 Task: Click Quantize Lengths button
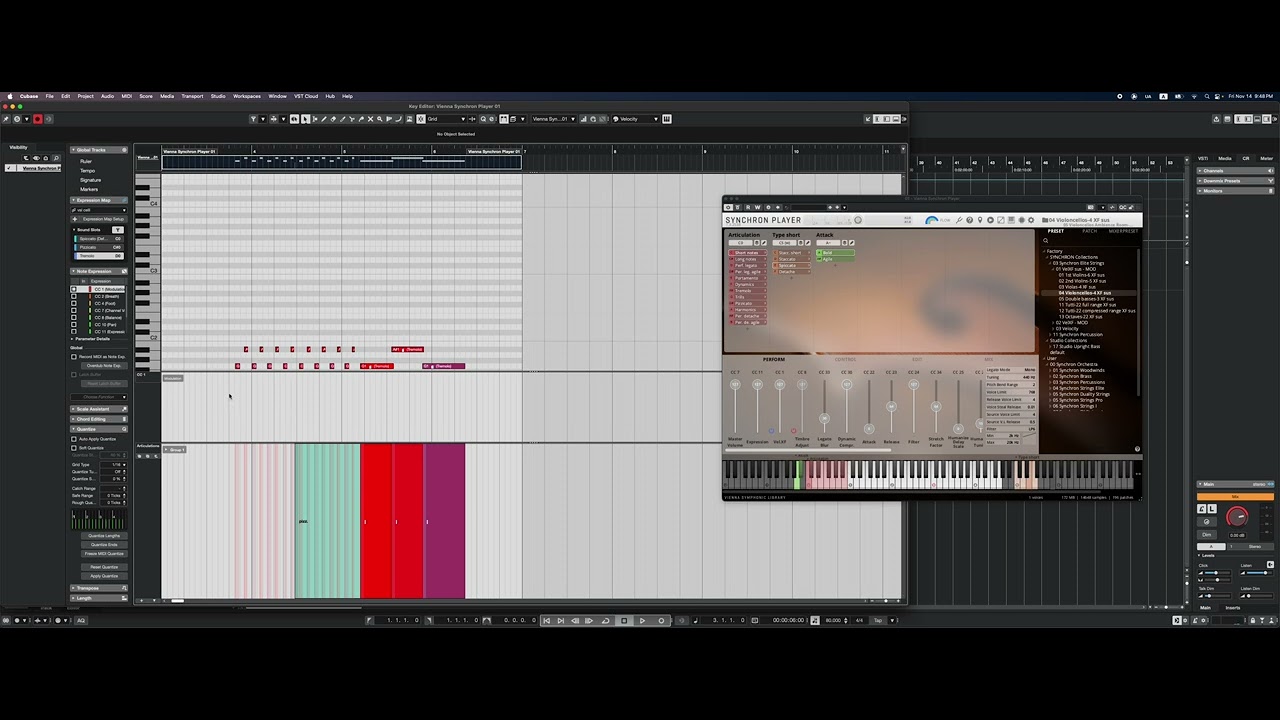click(105, 536)
